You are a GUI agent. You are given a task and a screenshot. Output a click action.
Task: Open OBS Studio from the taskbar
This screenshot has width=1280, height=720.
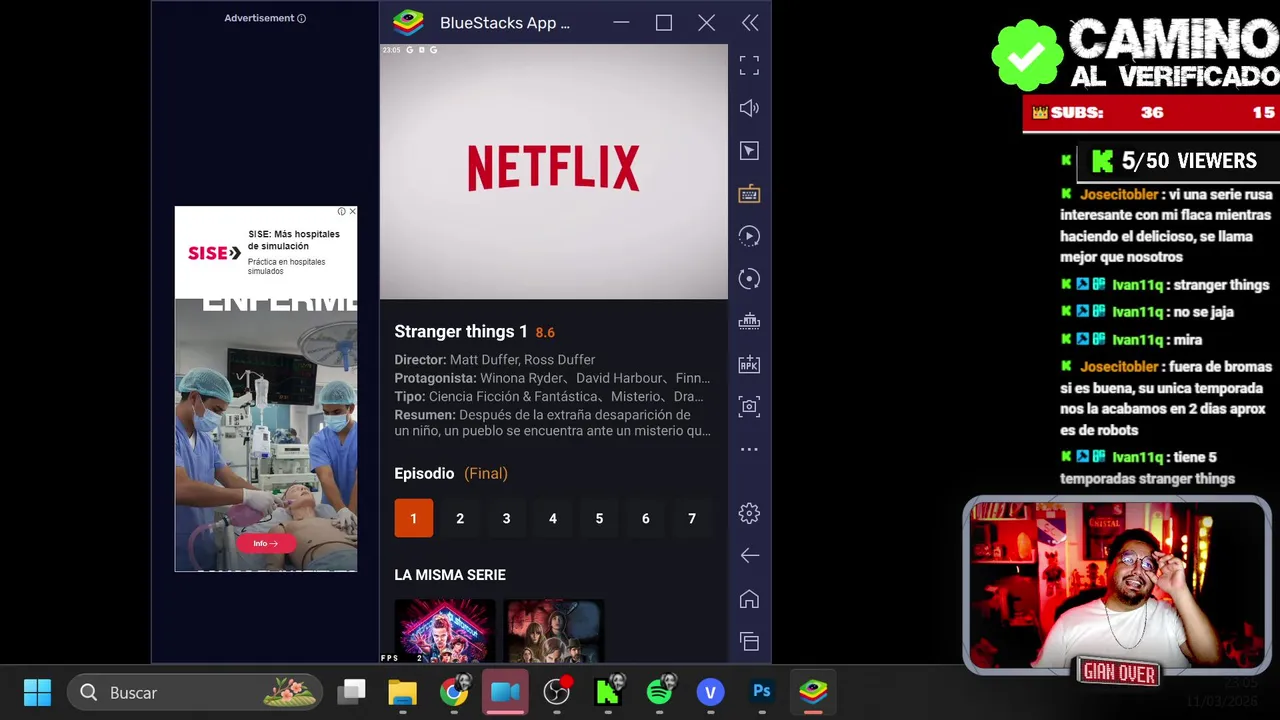pos(557,692)
